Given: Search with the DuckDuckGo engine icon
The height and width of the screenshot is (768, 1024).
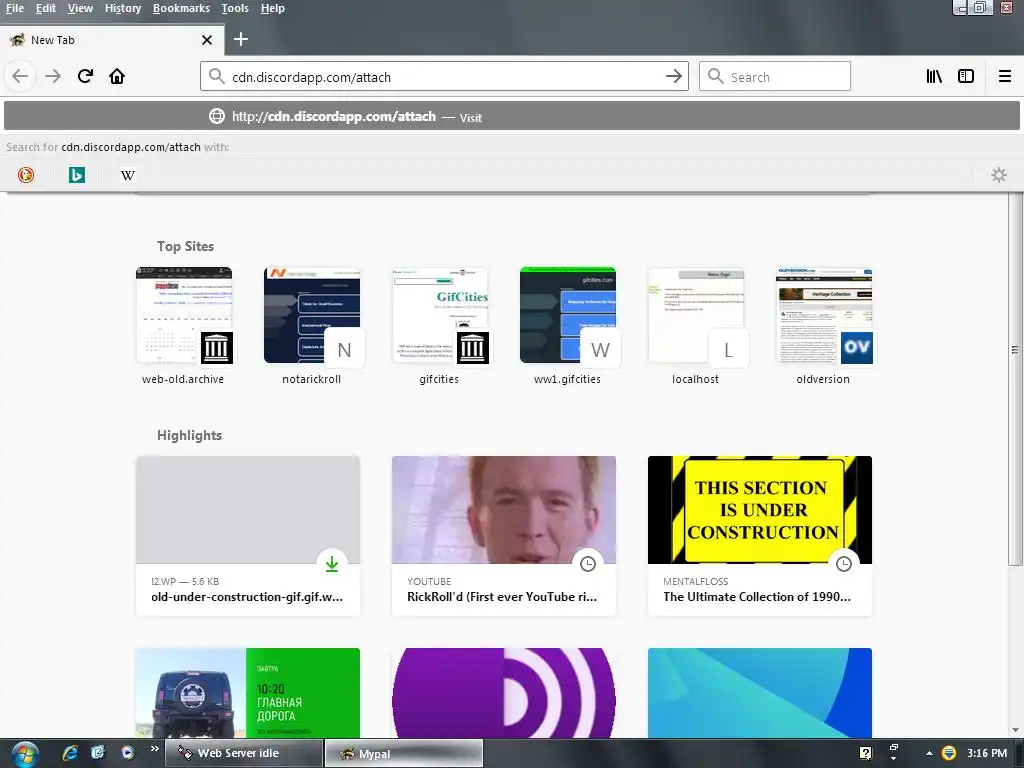Looking at the screenshot, I should tap(26, 175).
